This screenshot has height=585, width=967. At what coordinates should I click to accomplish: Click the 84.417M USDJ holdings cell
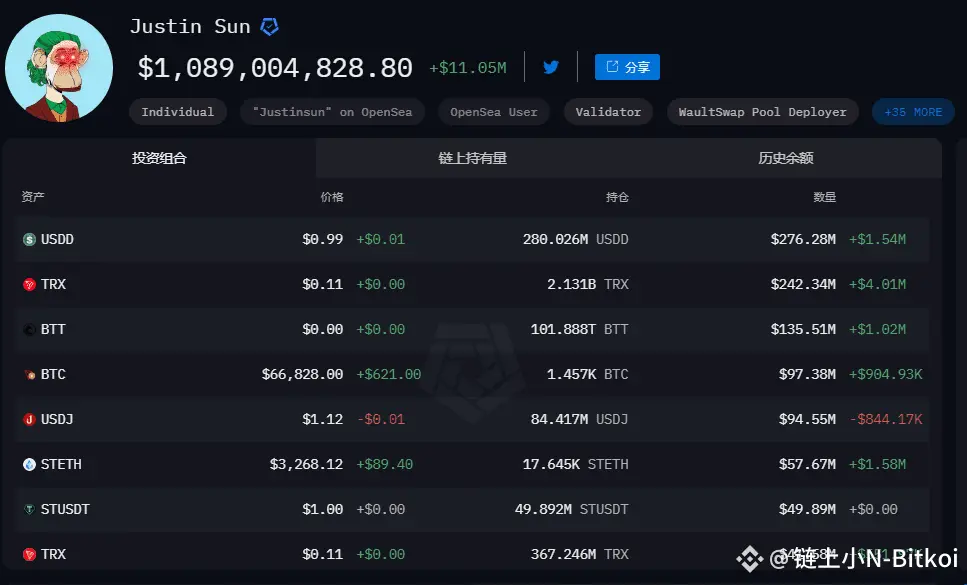(580, 419)
